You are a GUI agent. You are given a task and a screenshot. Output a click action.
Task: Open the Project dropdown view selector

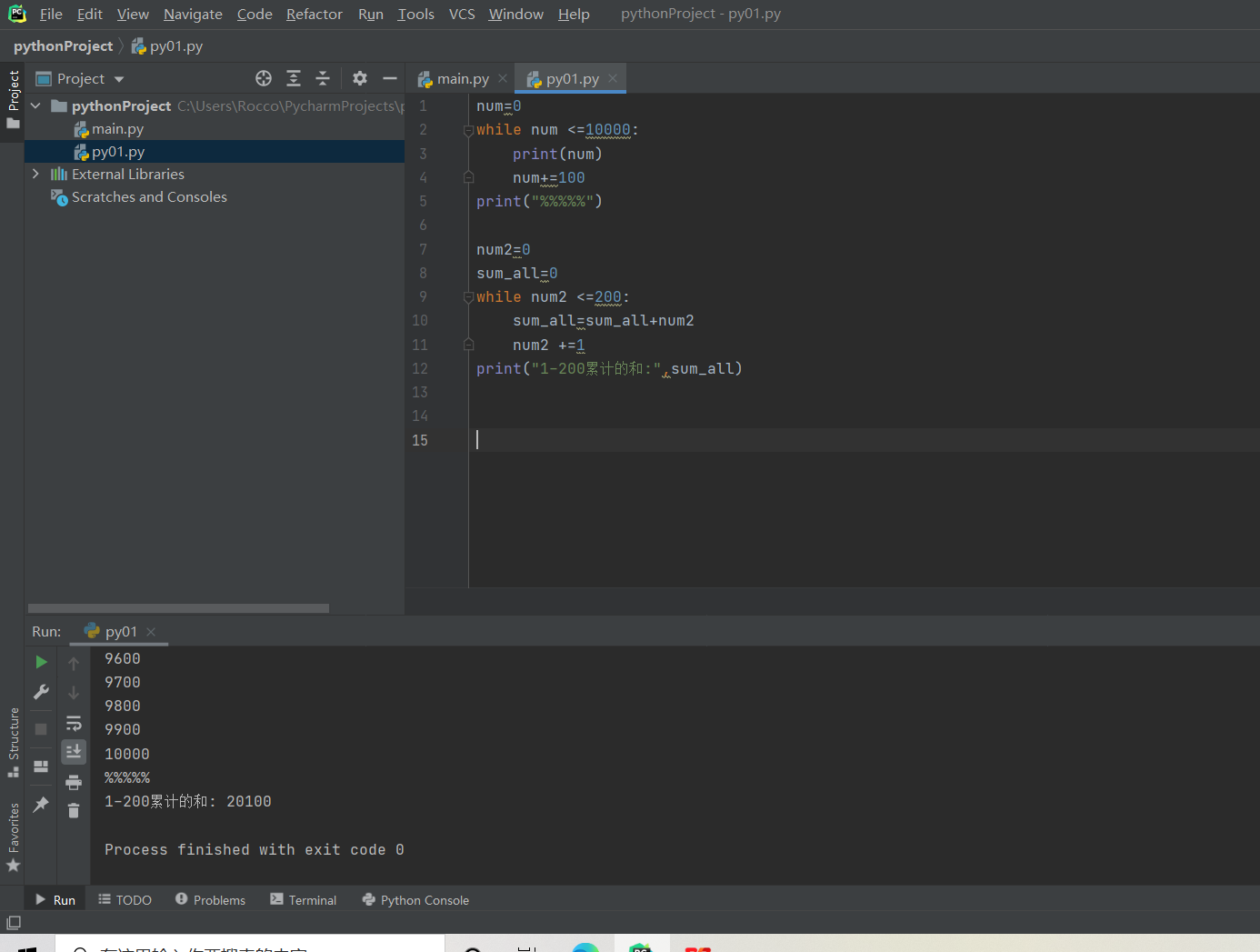pos(80,79)
